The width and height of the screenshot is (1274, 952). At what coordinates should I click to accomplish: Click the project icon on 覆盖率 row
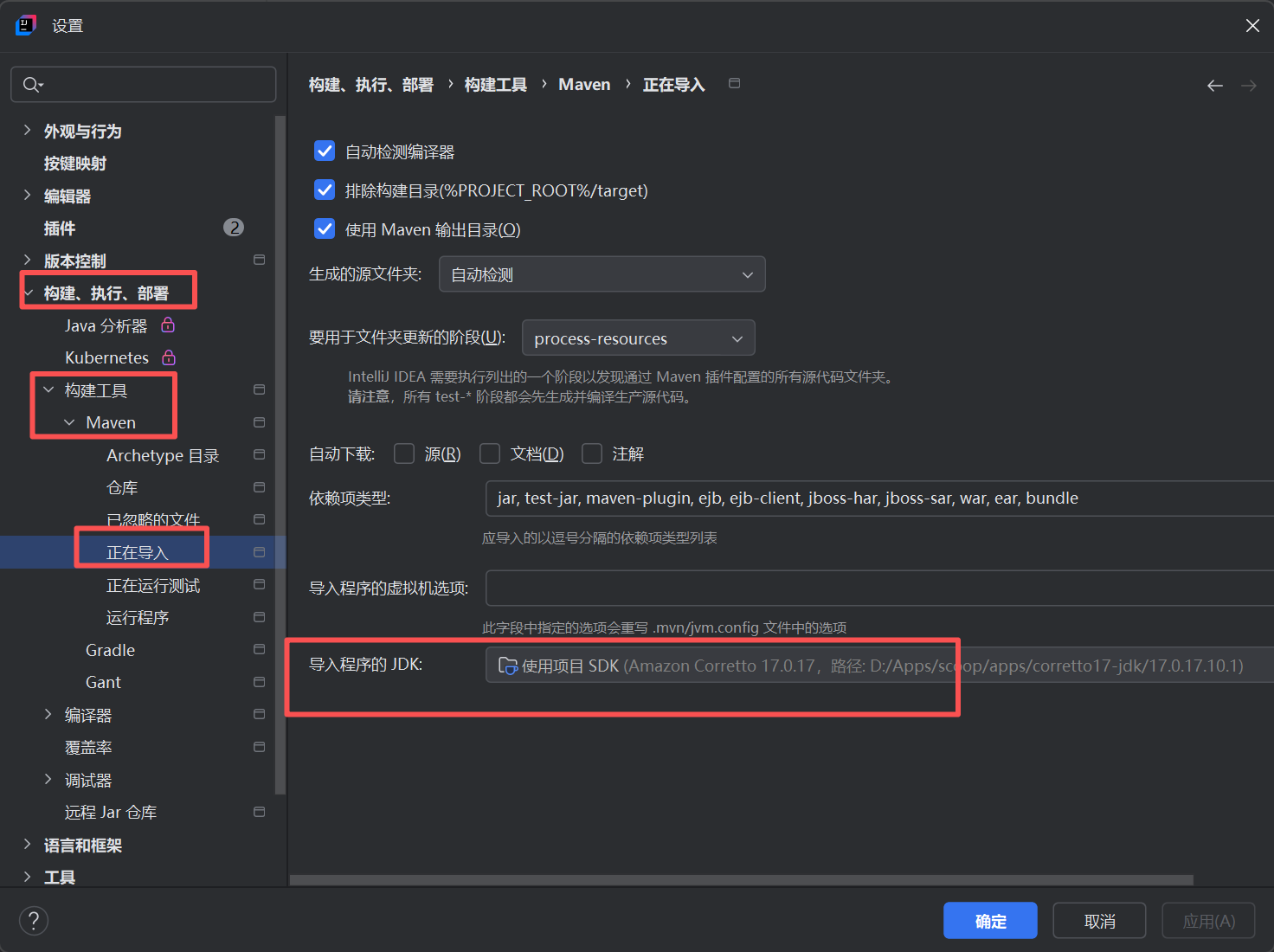tap(259, 747)
